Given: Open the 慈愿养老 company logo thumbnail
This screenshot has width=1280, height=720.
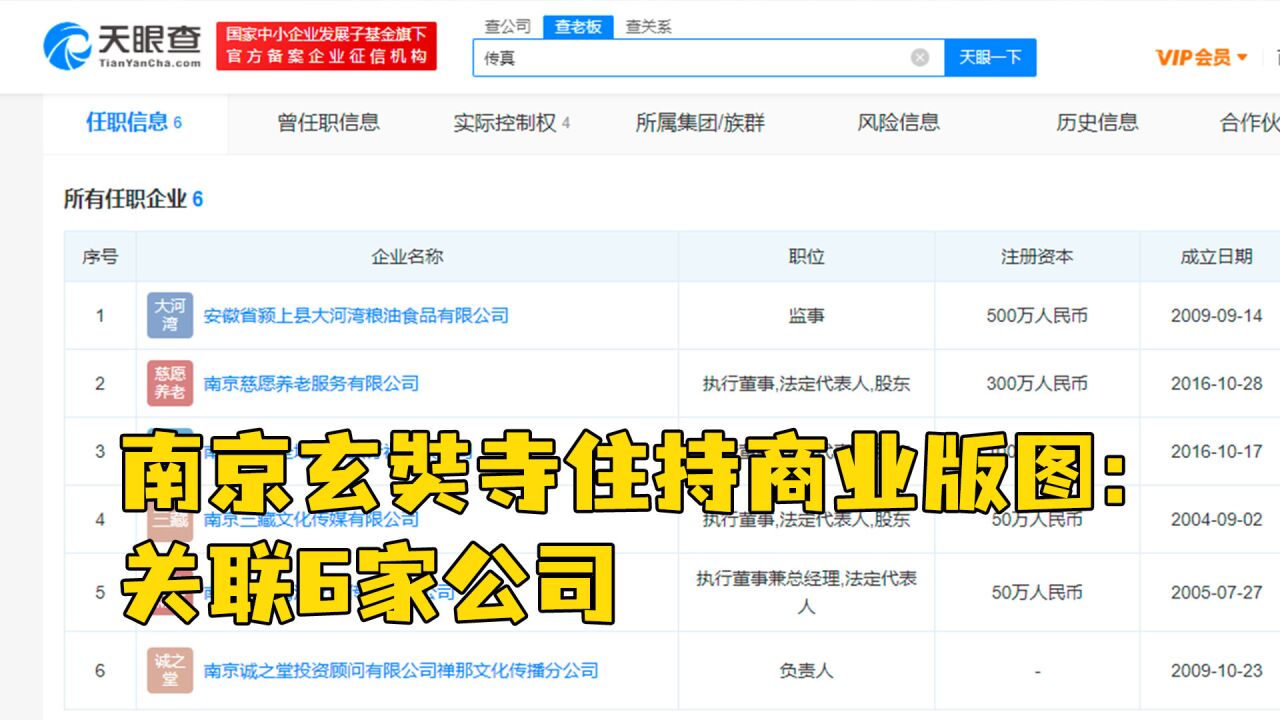Looking at the screenshot, I should tap(170, 383).
